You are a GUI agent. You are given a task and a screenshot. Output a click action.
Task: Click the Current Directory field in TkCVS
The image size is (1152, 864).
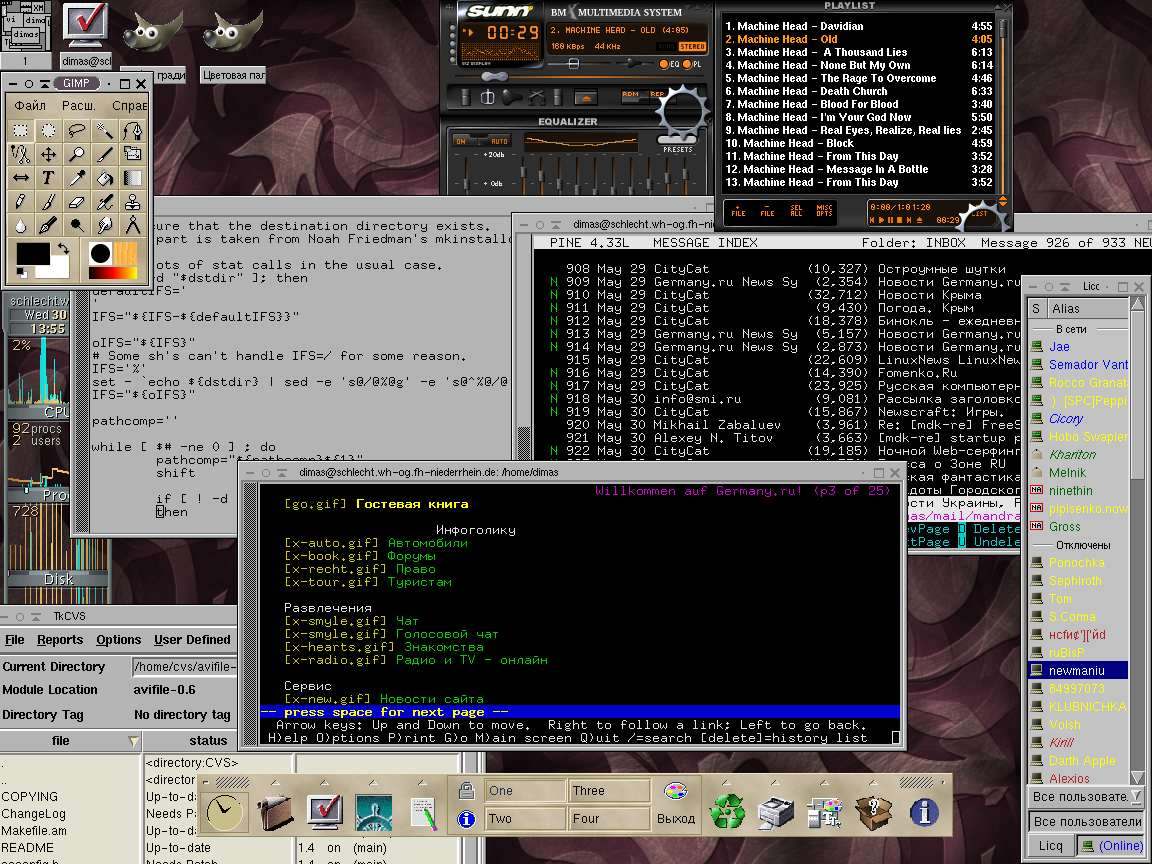[x=184, y=666]
